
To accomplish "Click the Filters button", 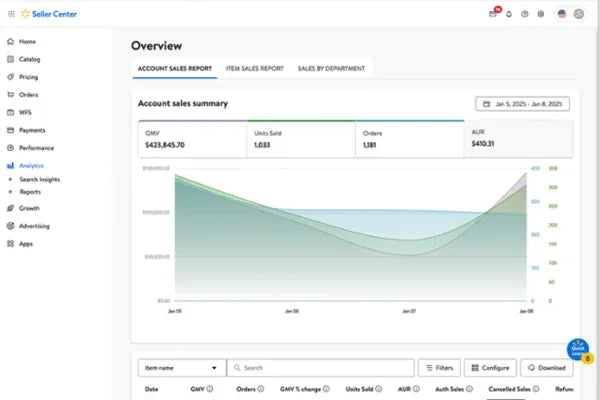I will (x=439, y=368).
